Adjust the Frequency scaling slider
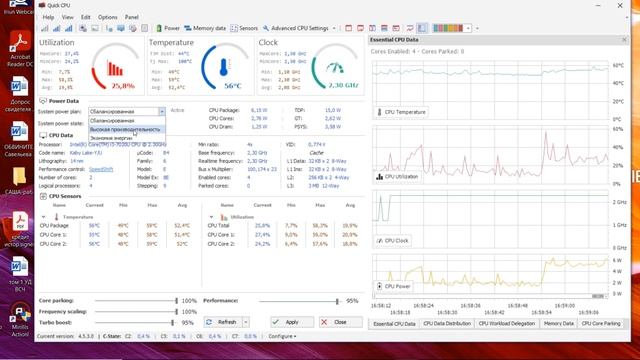Viewport: 640px width, 360px height. pos(136,312)
